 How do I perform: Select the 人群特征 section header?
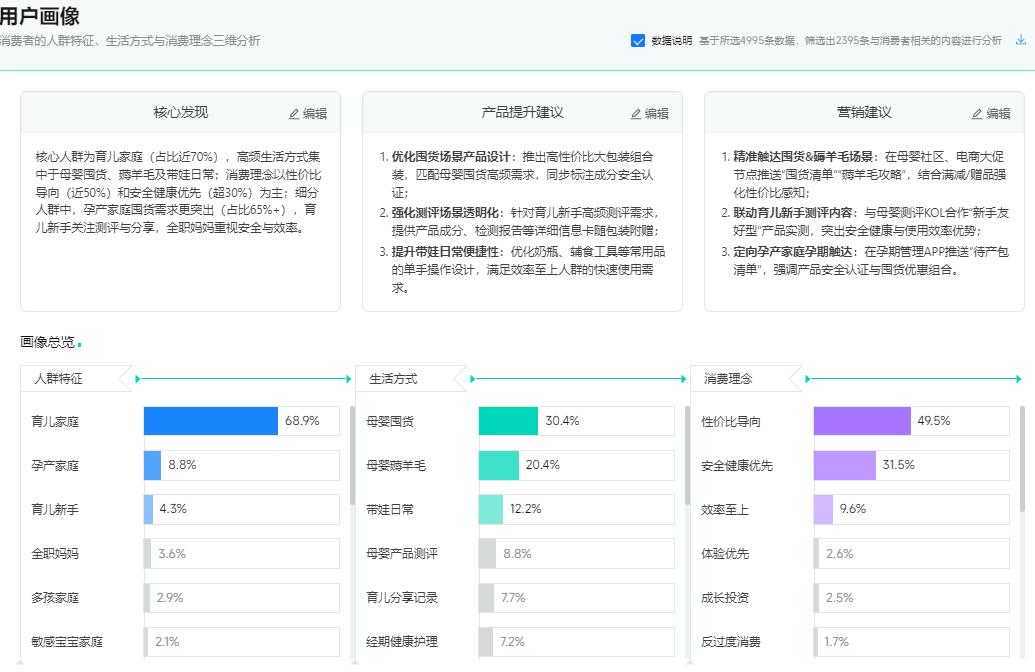60,378
